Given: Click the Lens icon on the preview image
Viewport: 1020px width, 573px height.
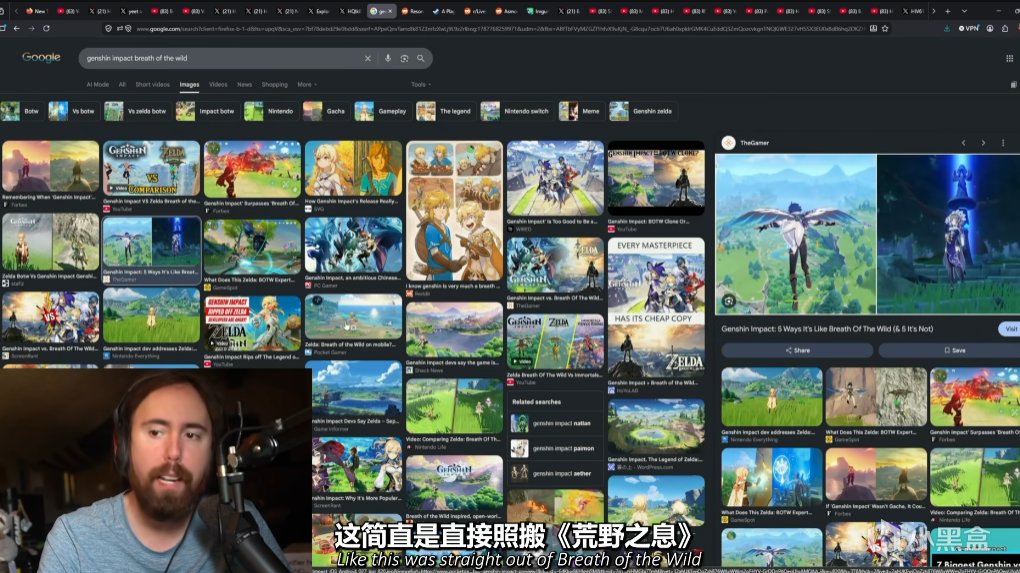Looking at the screenshot, I should coord(729,301).
